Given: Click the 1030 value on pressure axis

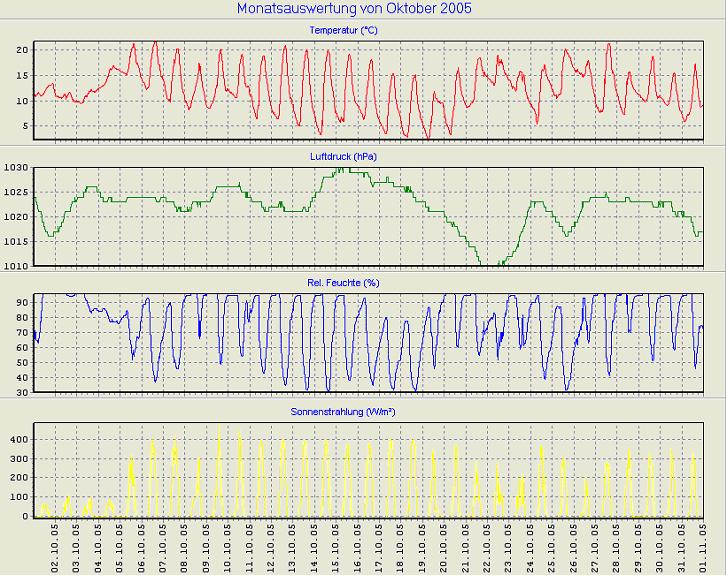Looking at the screenshot, I should tap(16, 168).
